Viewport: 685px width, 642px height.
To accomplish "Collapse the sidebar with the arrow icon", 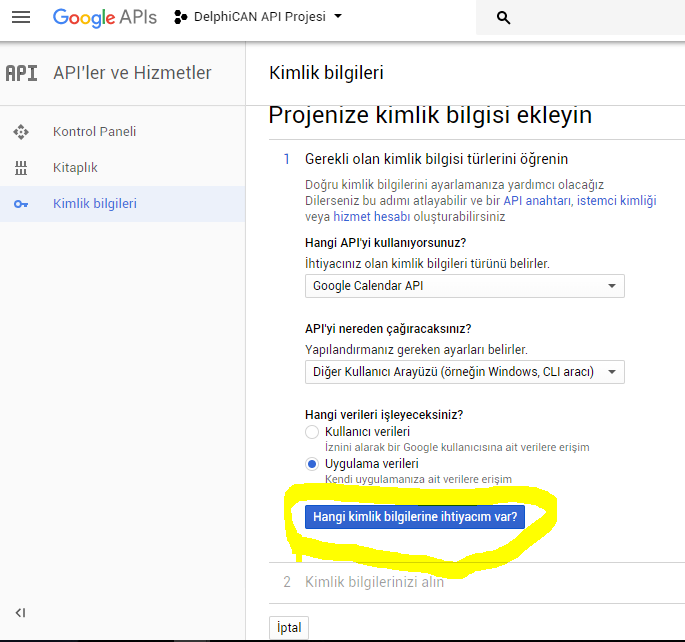I will click(20, 613).
